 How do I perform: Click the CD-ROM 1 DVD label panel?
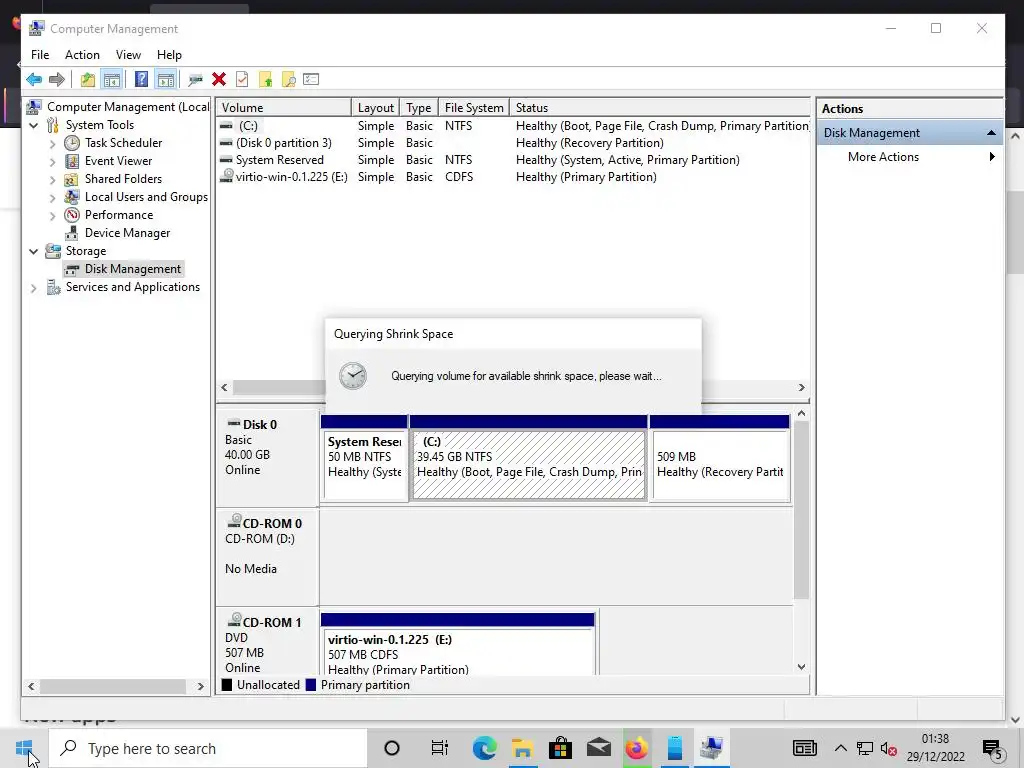point(267,643)
